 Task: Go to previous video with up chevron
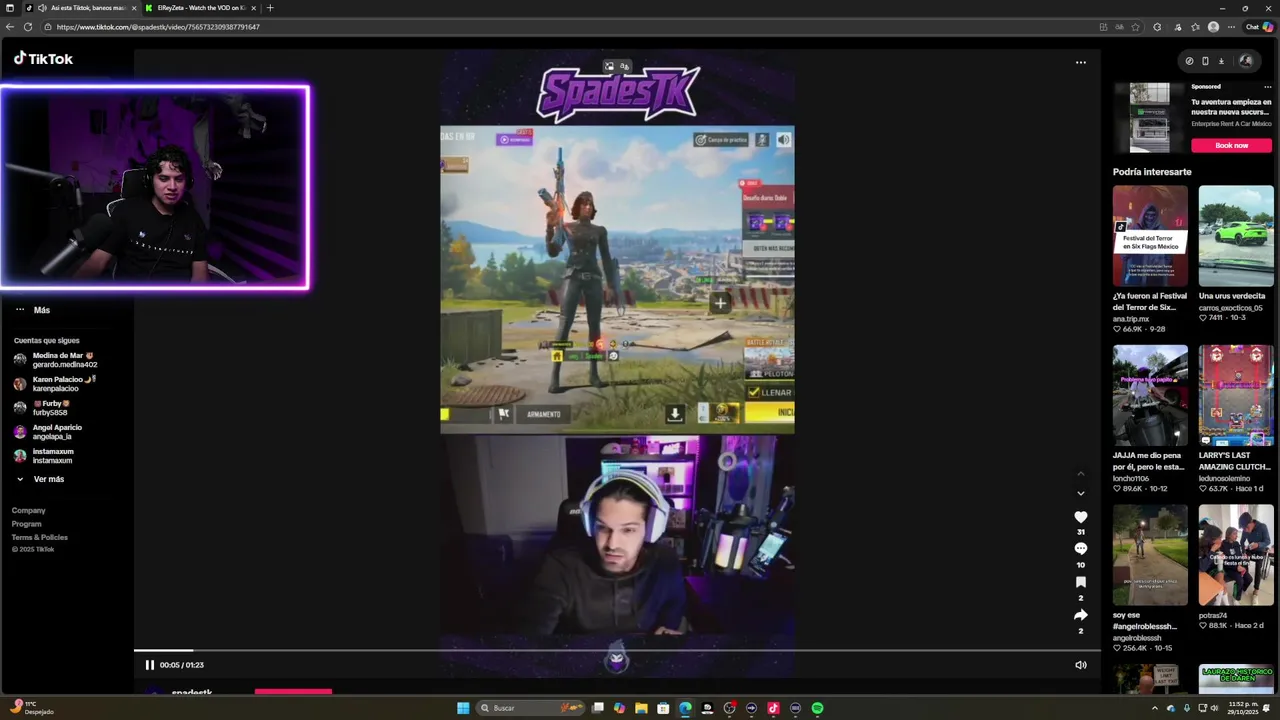pyautogui.click(x=1080, y=474)
